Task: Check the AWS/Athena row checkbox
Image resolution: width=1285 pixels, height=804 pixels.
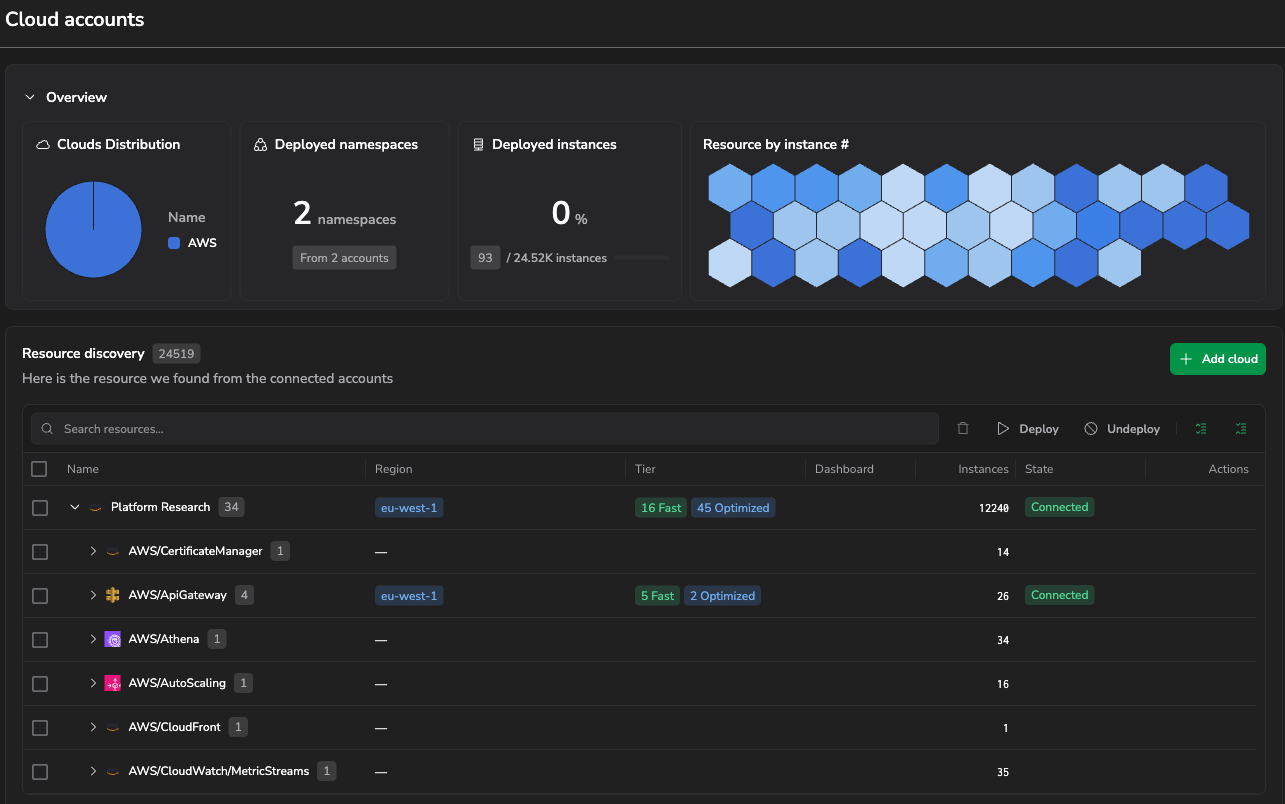Action: (40, 640)
